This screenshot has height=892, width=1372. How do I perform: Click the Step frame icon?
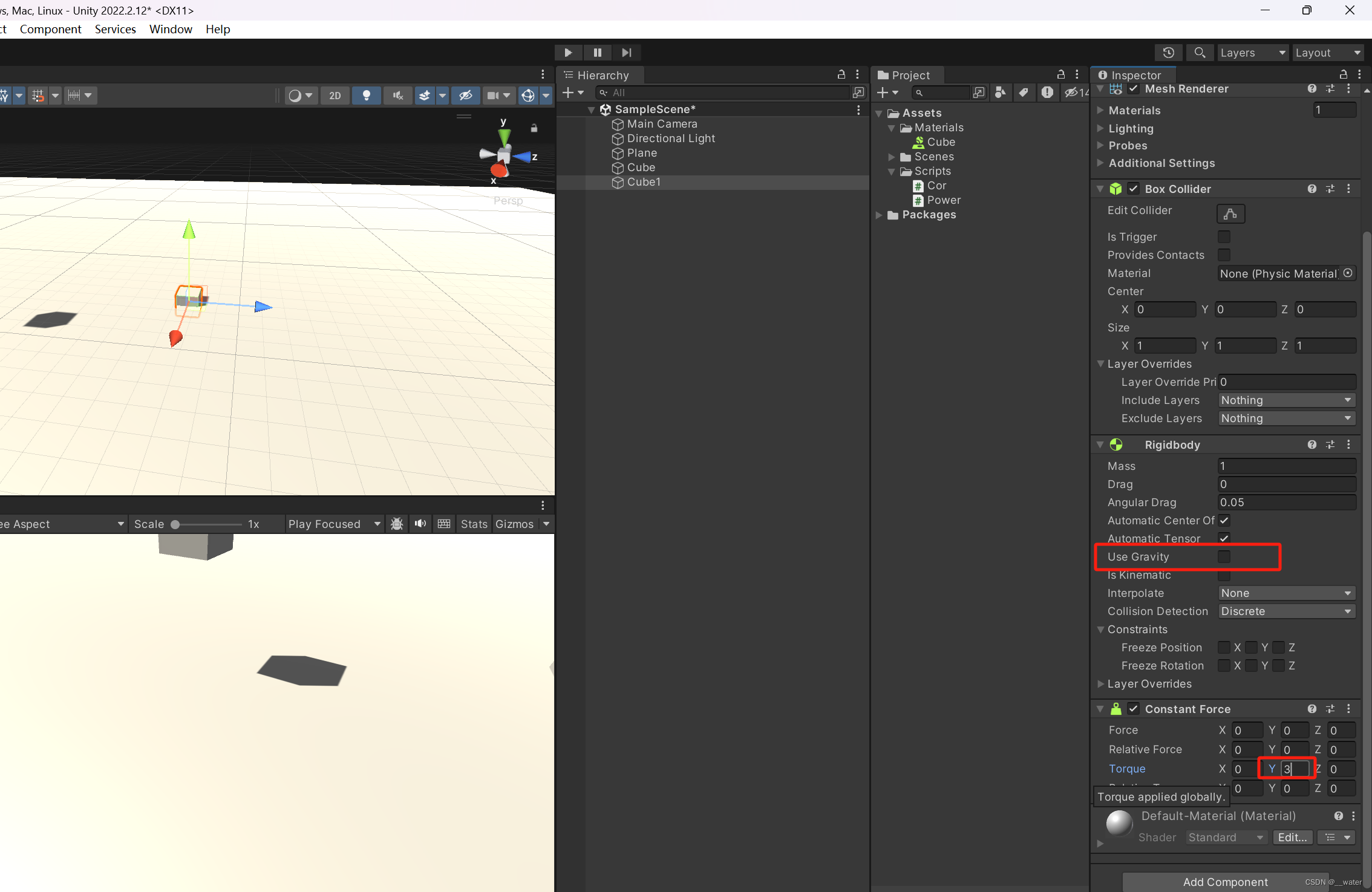coord(627,53)
